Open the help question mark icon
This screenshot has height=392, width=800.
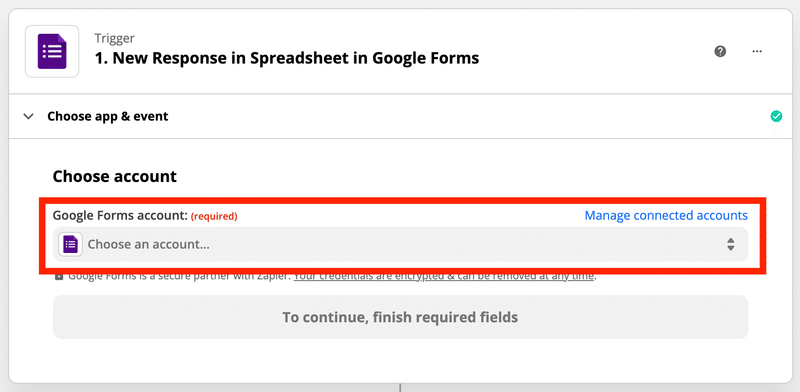coord(720,52)
